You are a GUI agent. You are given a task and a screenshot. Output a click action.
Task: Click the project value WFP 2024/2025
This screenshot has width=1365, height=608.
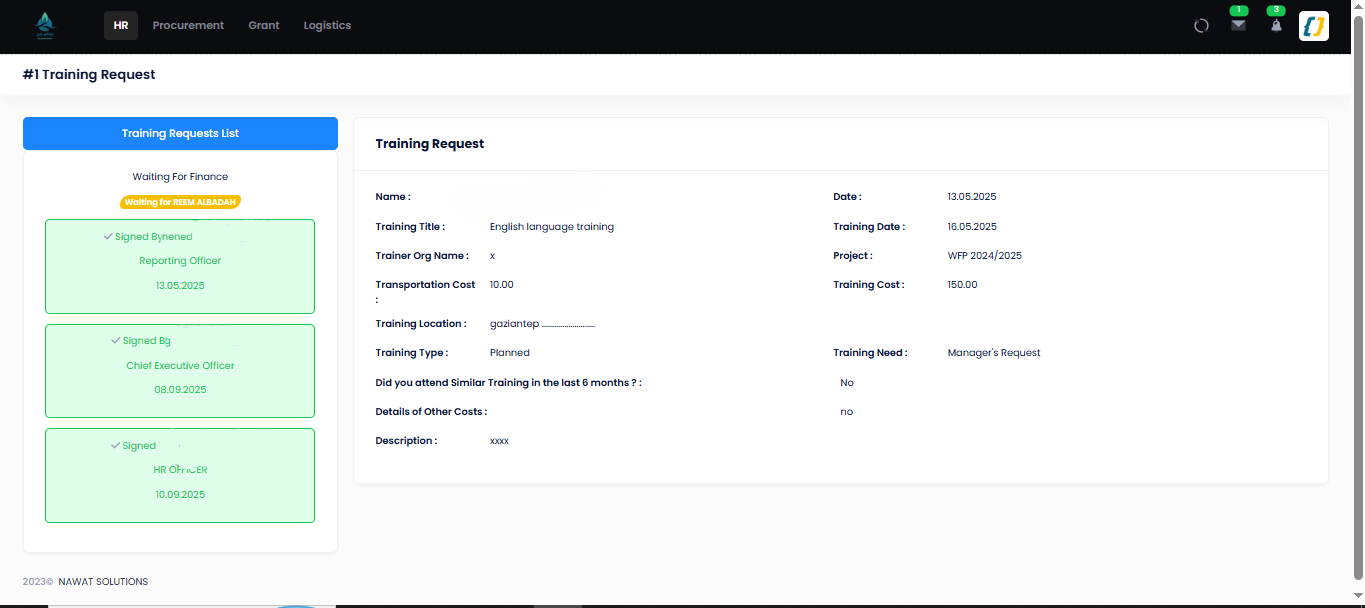[985, 256]
